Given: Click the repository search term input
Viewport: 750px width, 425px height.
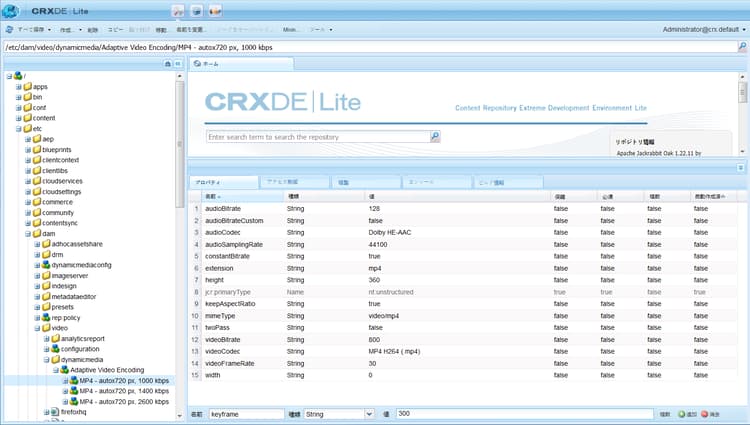Looking at the screenshot, I should point(319,137).
